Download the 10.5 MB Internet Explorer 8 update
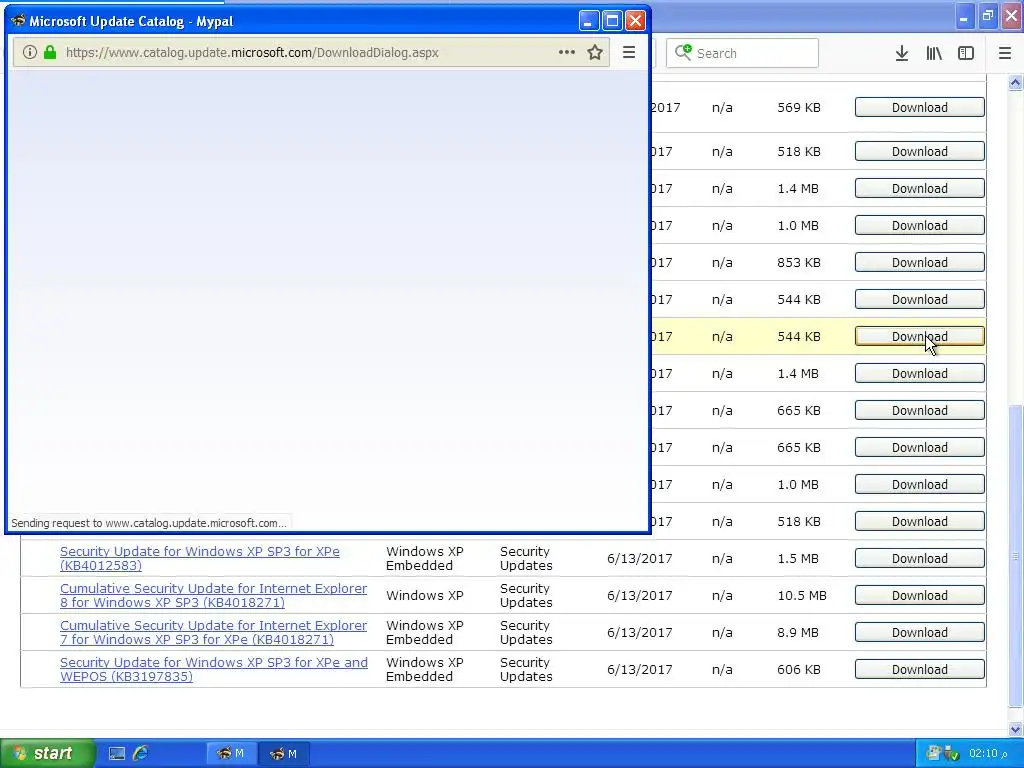This screenshot has height=768, width=1024. click(x=920, y=596)
